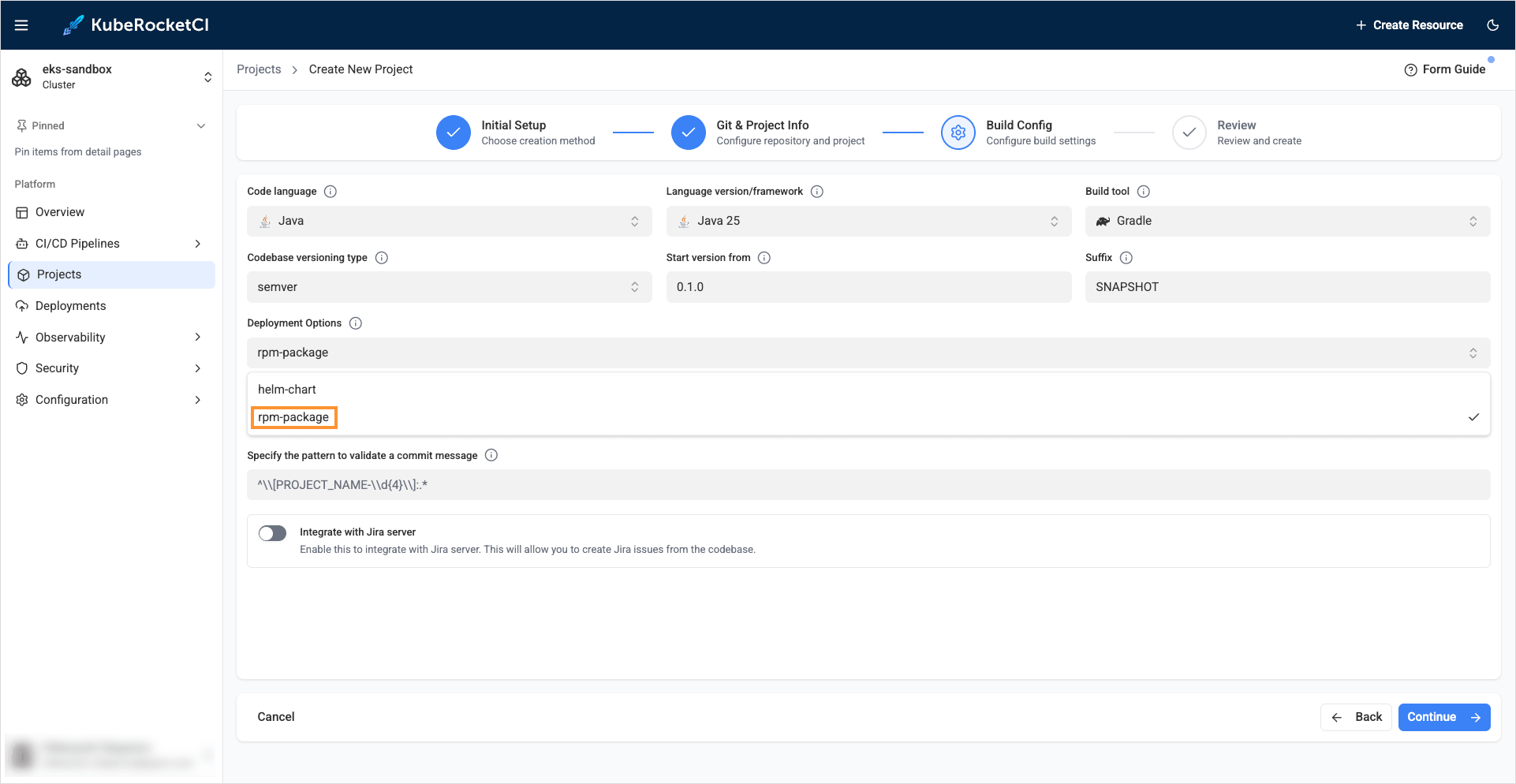Show info for Start version from
The width and height of the screenshot is (1516, 784).
[x=764, y=258]
